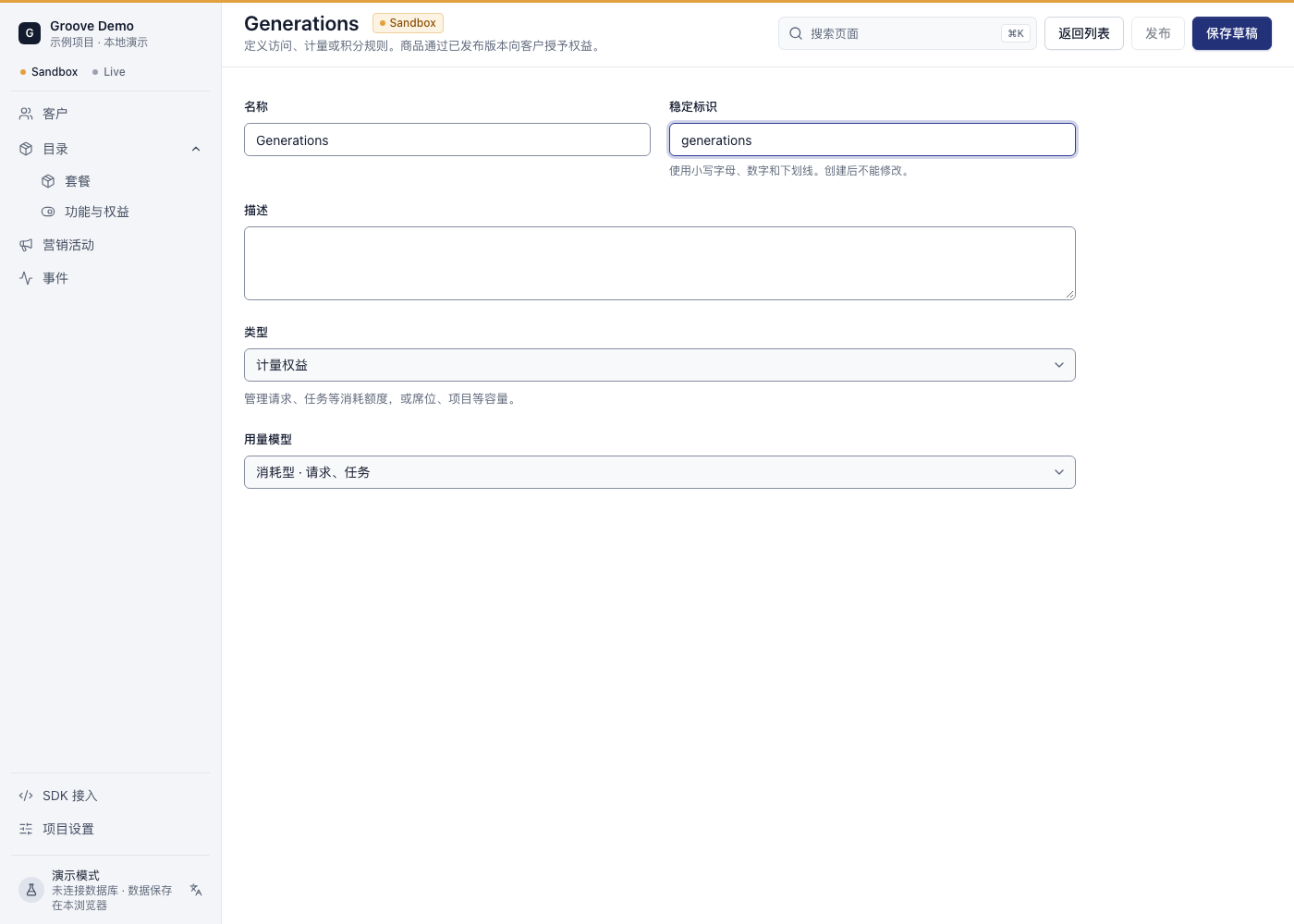The width and height of the screenshot is (1294, 924).
Task: Click the search magnifier icon
Action: 796,33
